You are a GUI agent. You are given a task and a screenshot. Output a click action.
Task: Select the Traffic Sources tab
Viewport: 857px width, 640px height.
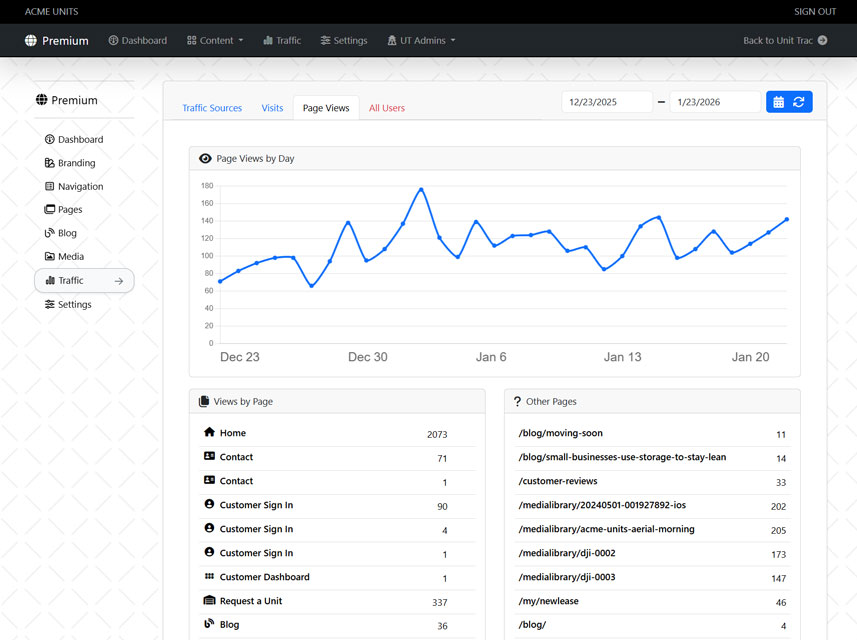(x=212, y=107)
